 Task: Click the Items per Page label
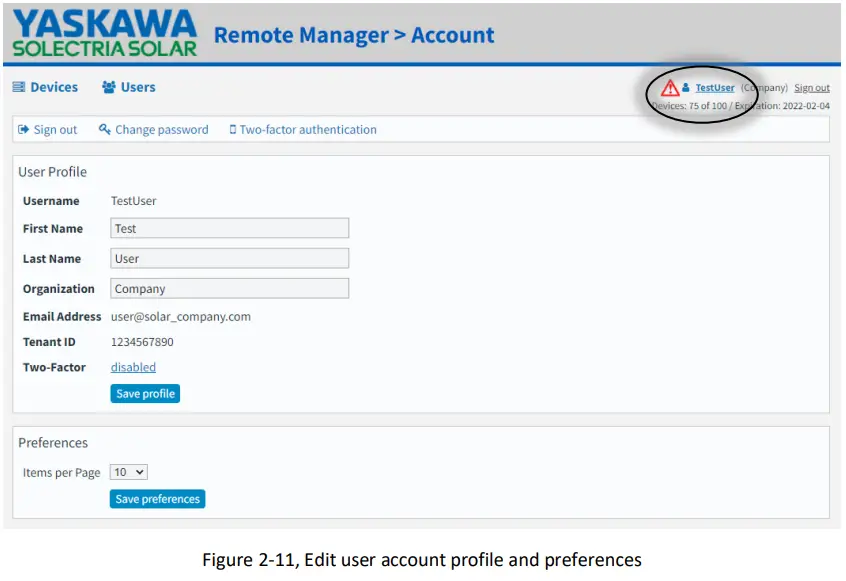[x=62, y=473]
